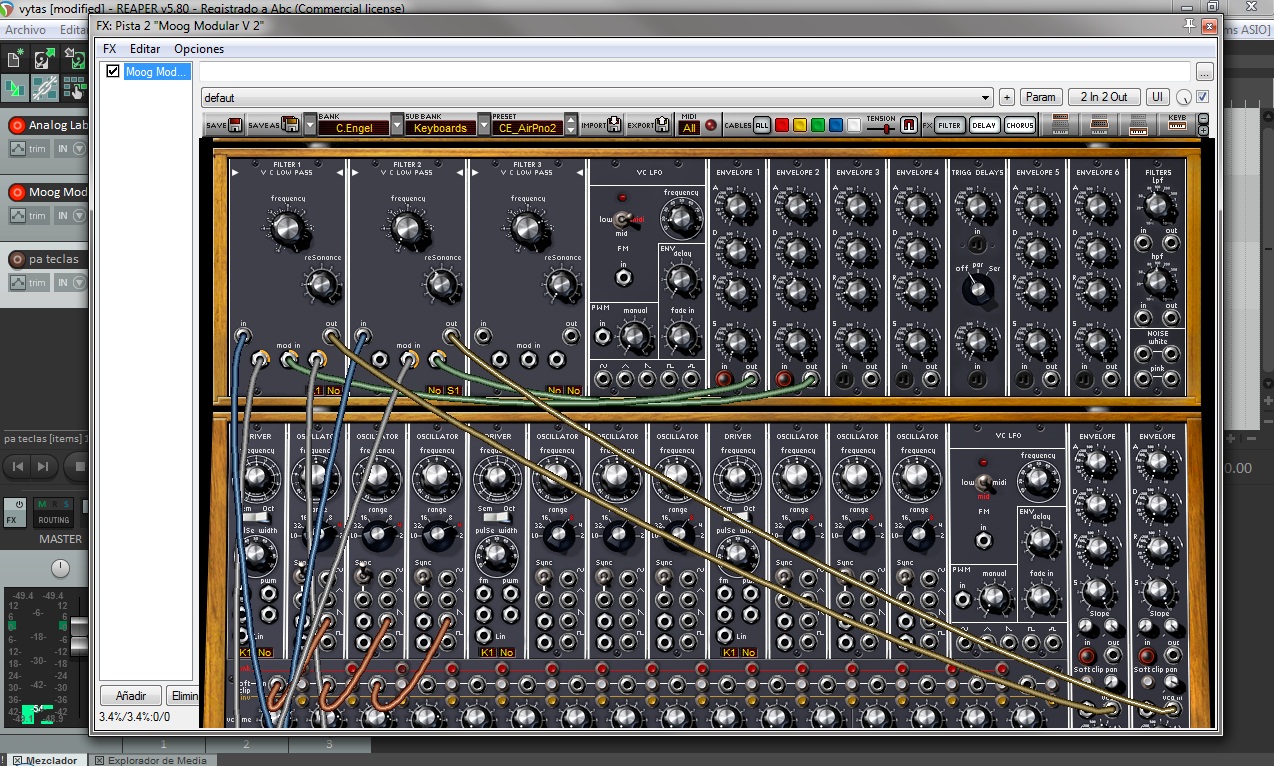Click the EXPORT preset icon

(x=662, y=125)
